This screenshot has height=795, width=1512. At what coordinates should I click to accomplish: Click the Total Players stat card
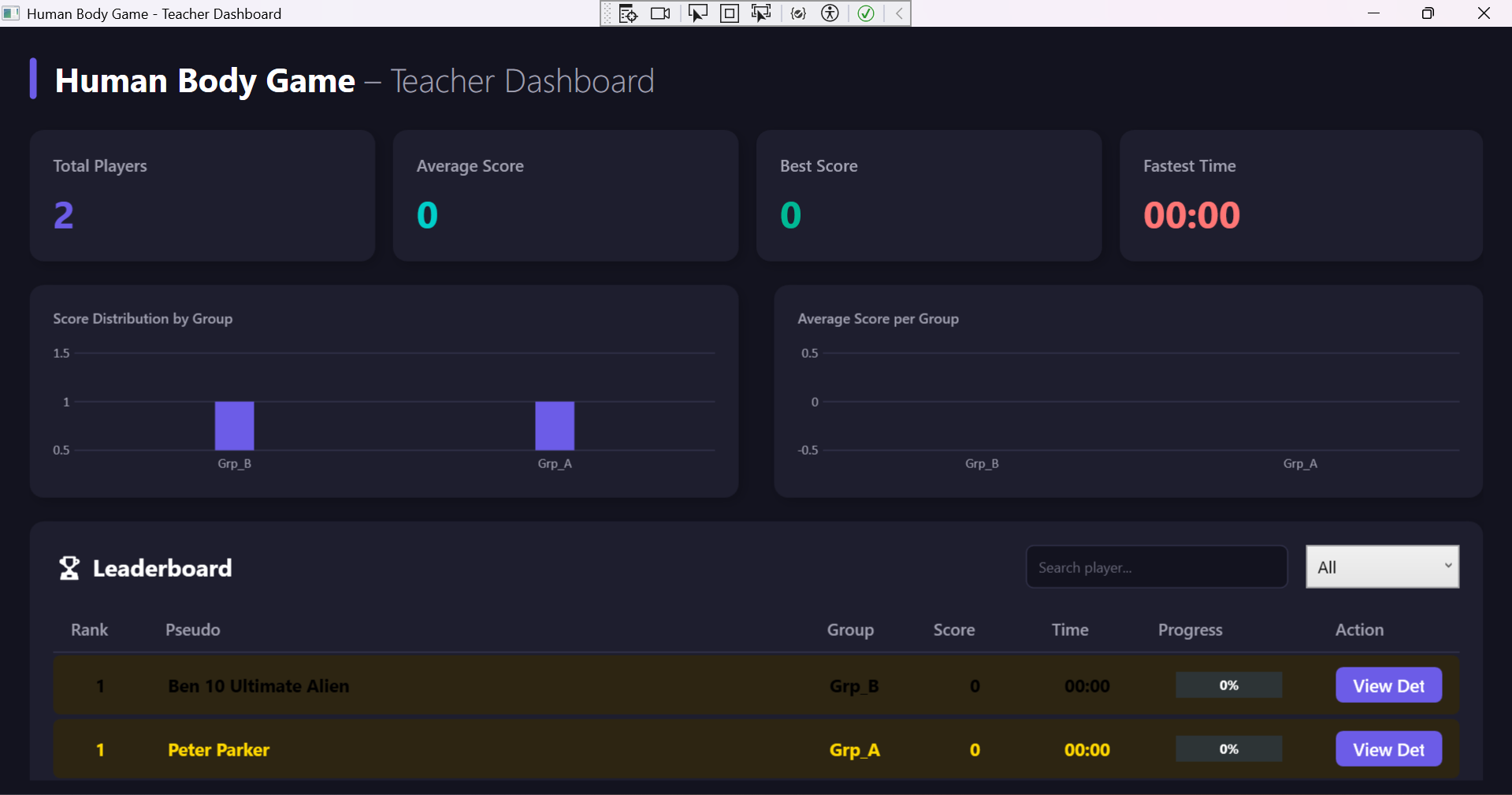click(x=202, y=195)
